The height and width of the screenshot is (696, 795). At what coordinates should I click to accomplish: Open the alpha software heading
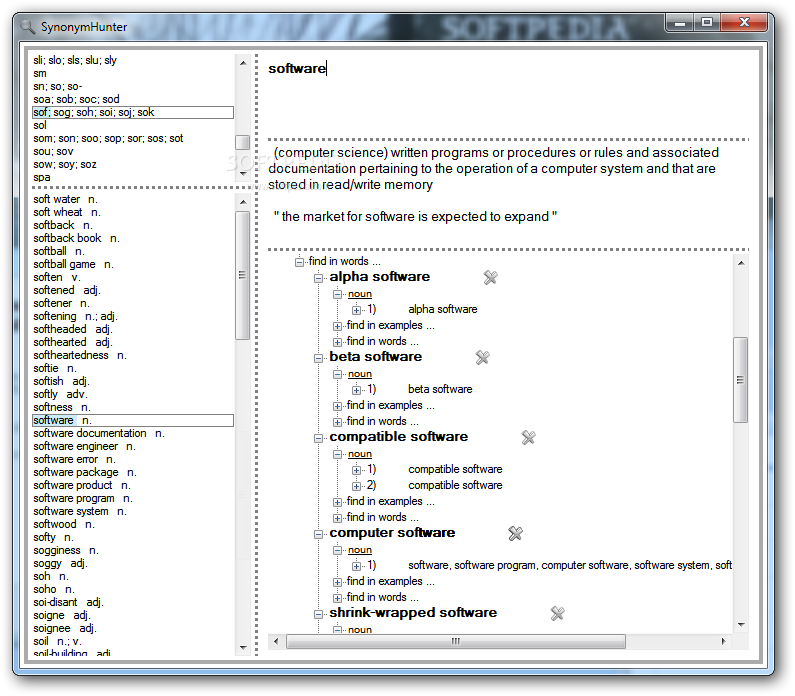(379, 276)
